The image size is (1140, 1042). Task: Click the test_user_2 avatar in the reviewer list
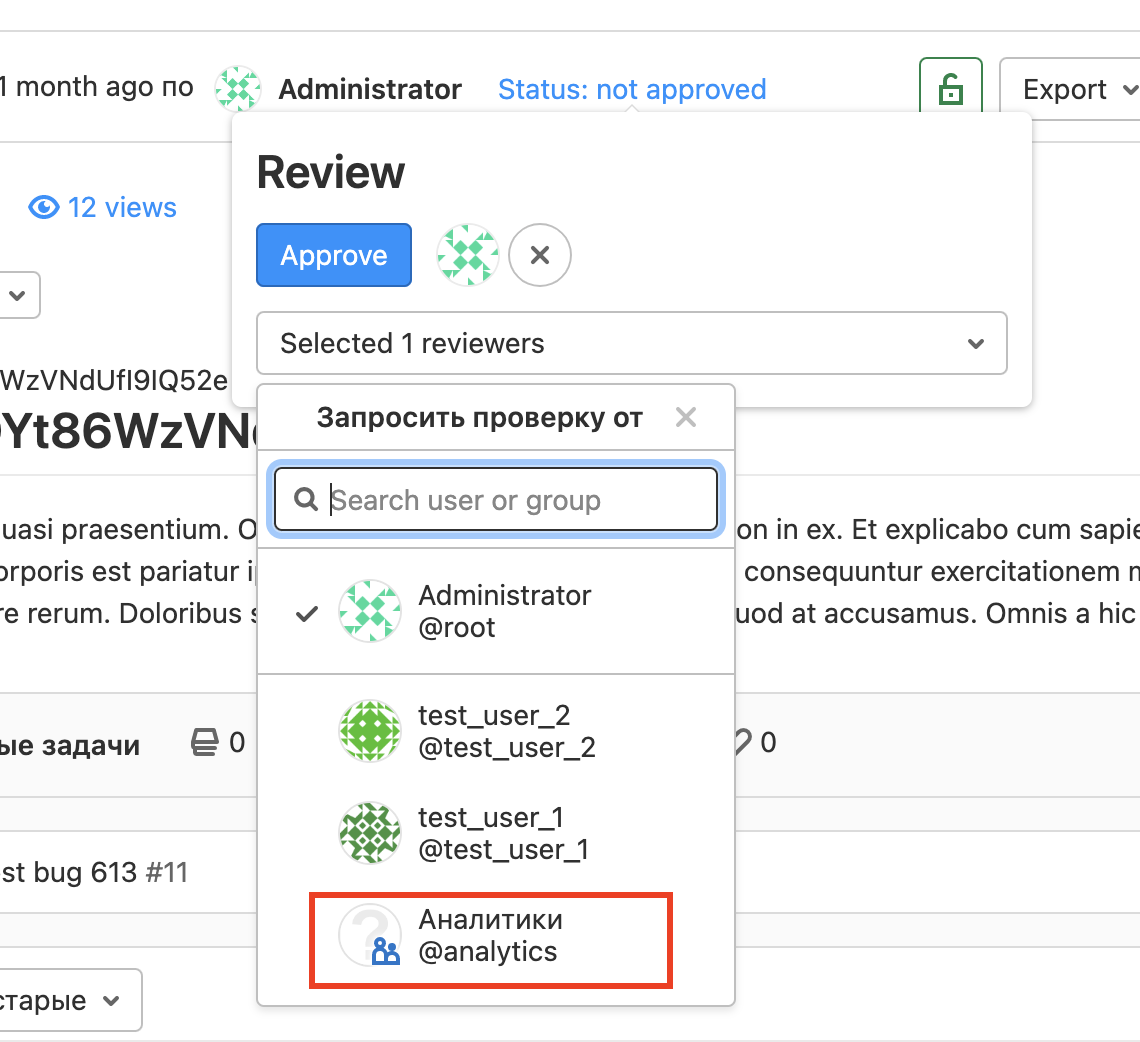click(370, 731)
